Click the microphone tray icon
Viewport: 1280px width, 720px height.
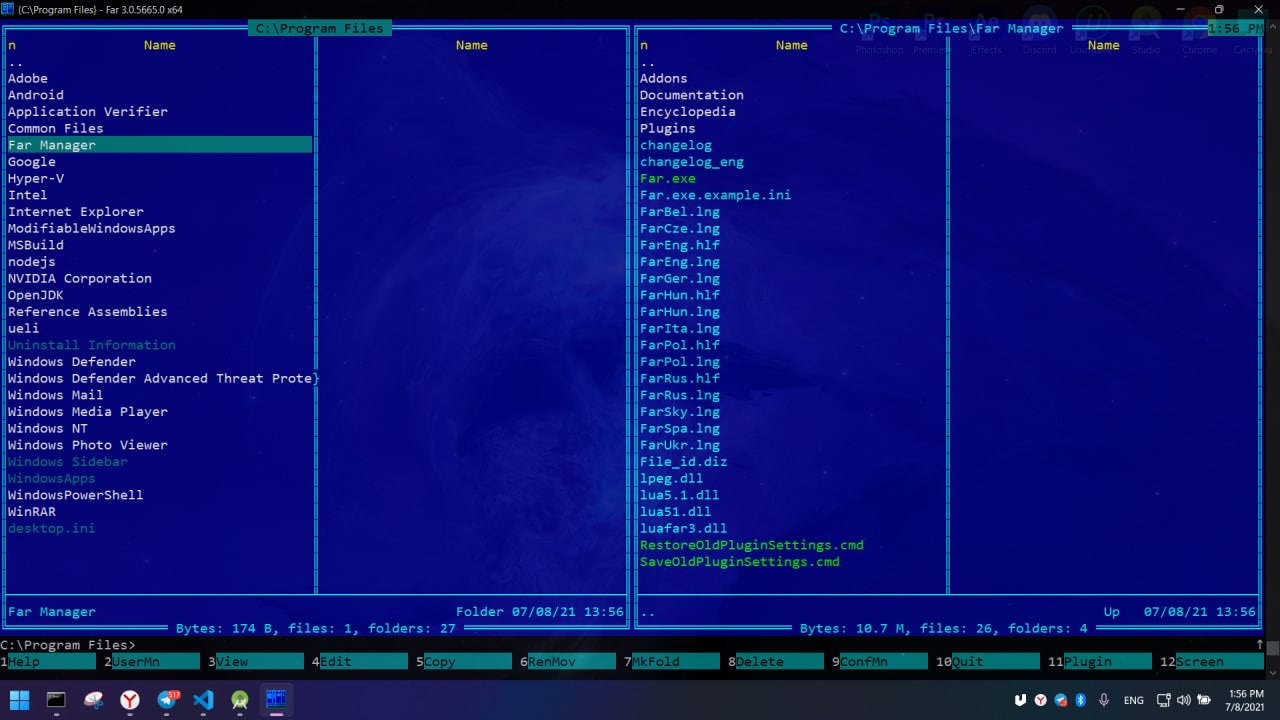[1104, 700]
